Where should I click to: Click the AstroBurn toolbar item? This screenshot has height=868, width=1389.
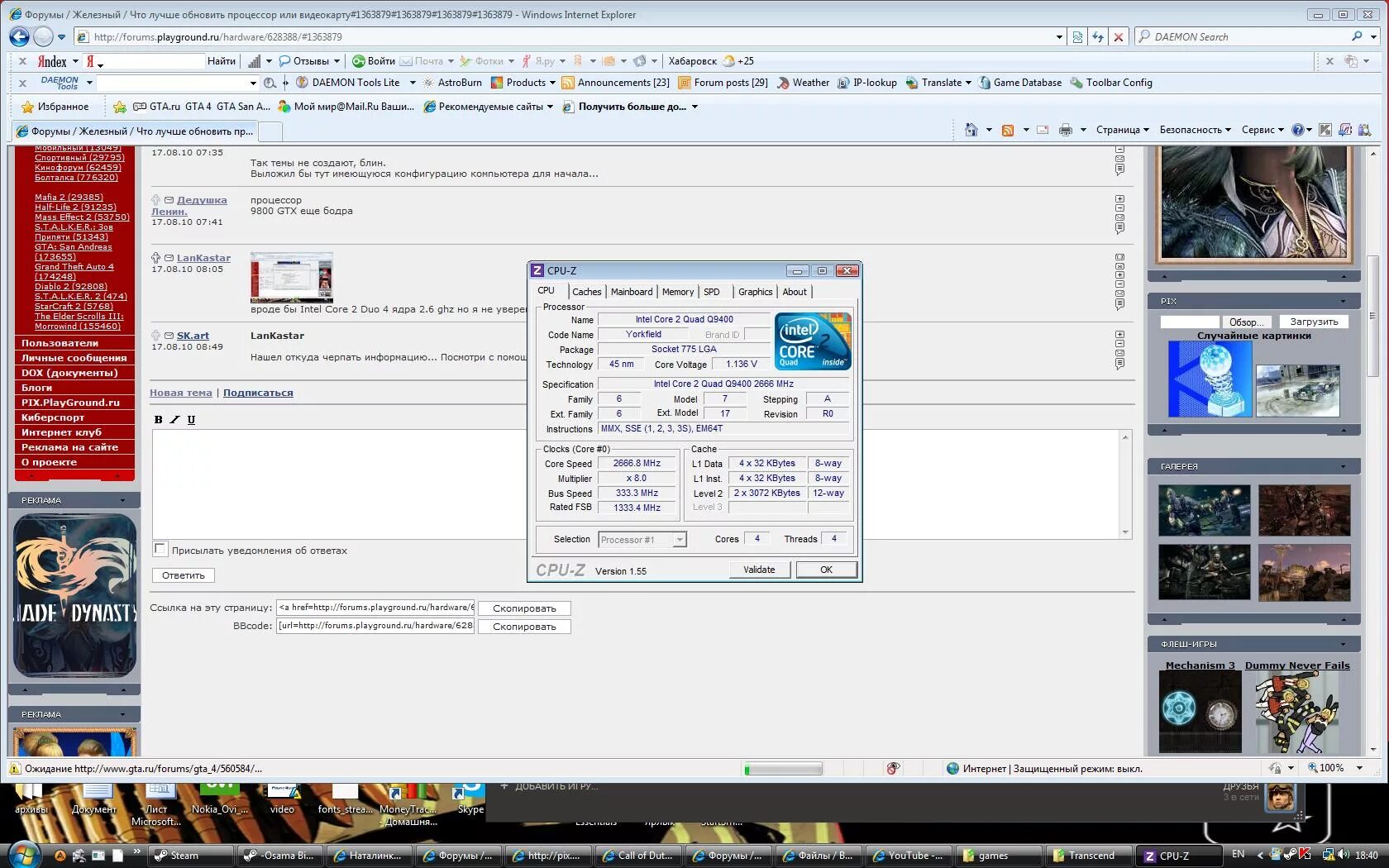coord(452,83)
